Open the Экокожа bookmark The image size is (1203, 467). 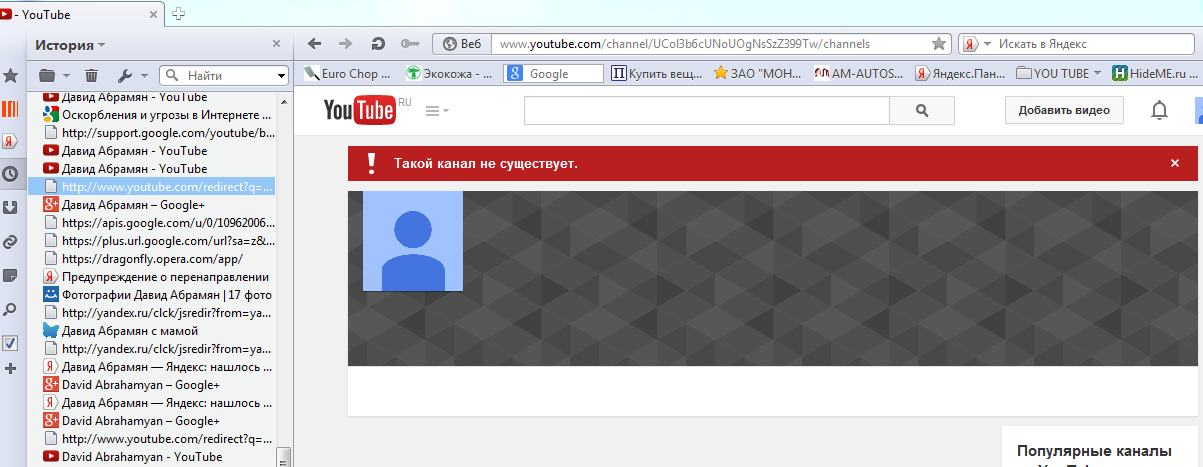click(449, 73)
